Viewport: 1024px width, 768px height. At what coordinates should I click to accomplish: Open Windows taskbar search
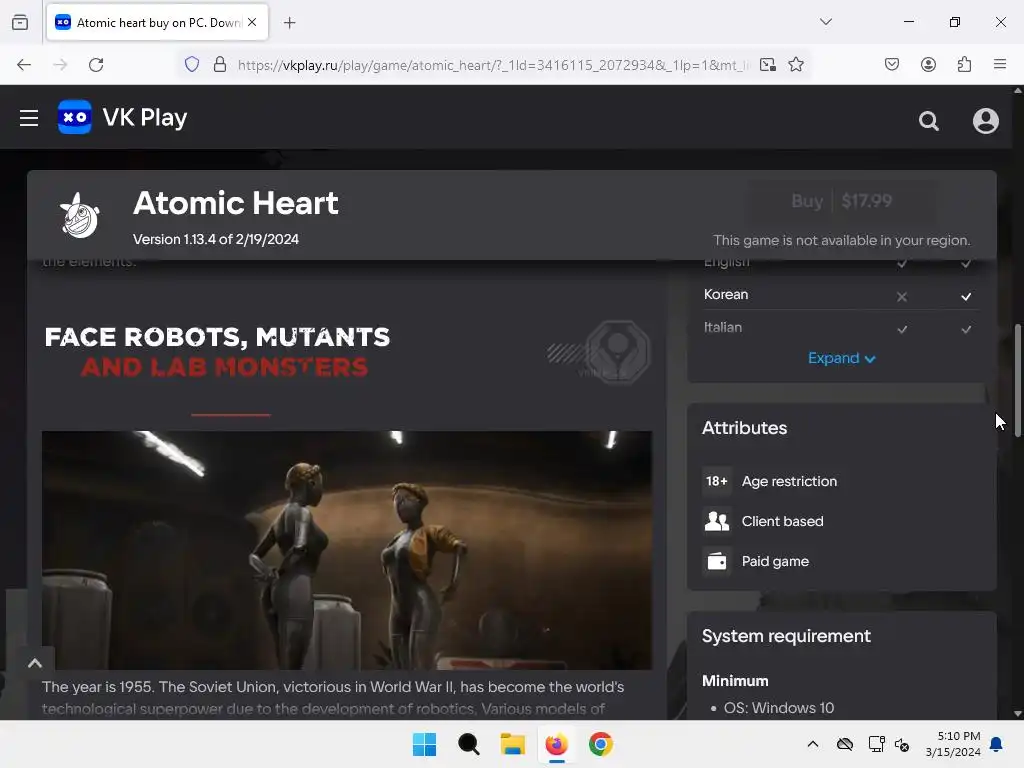coord(468,744)
